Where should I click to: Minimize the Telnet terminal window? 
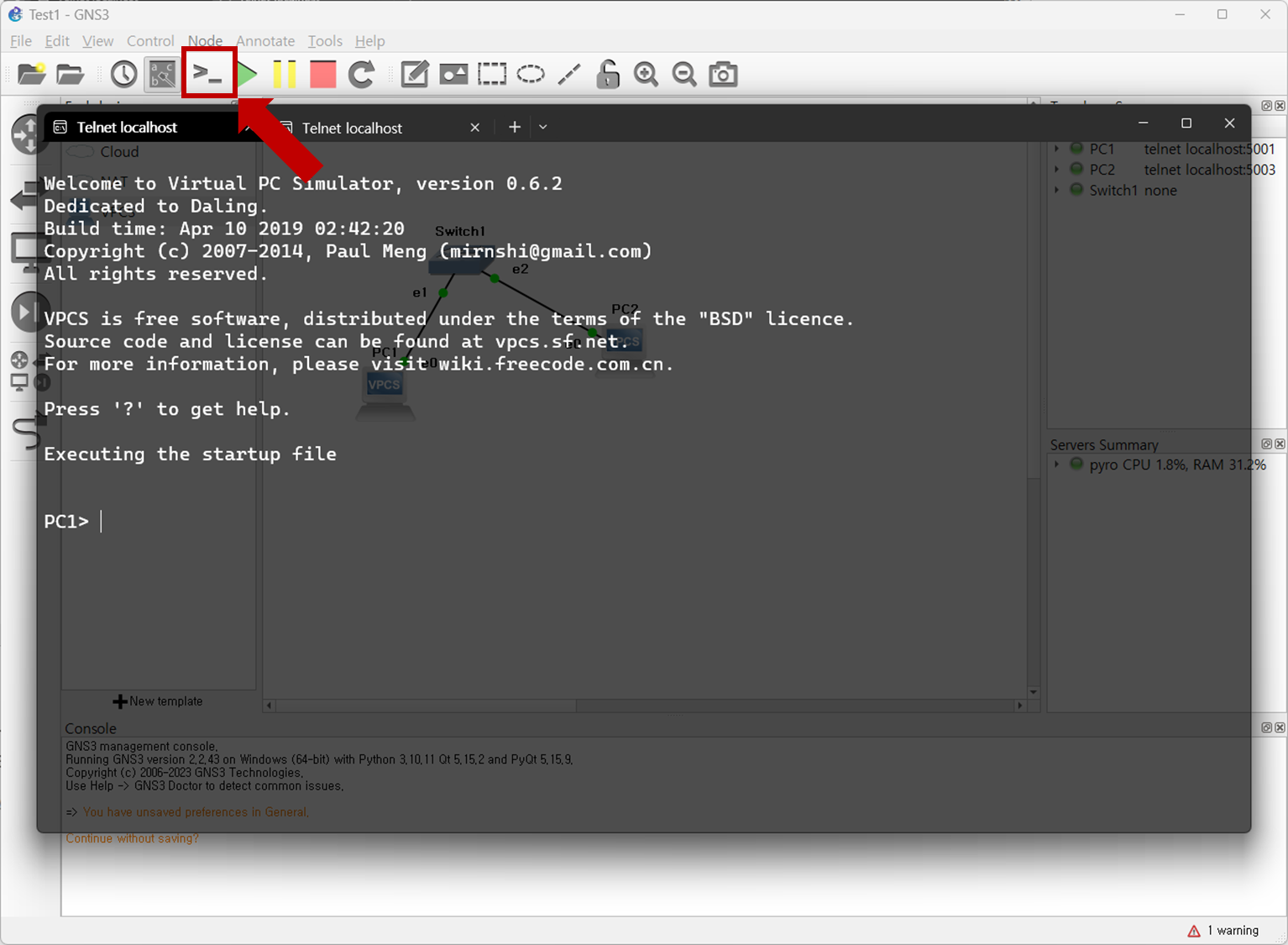point(1143,123)
